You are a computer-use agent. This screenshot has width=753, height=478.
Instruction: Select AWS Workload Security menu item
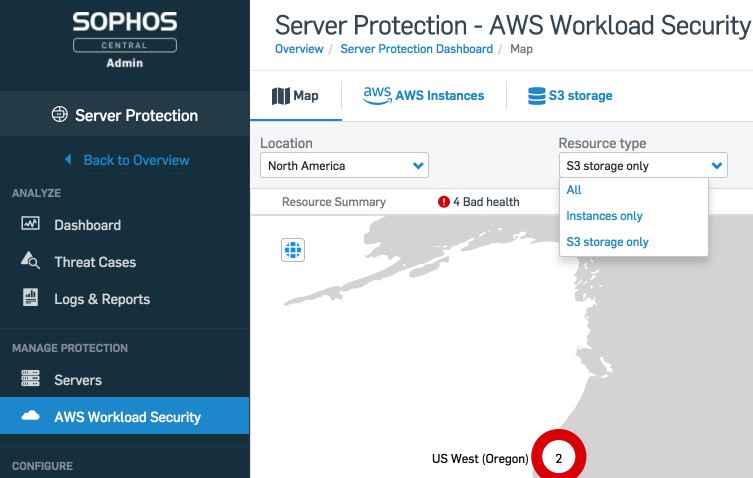(125, 416)
